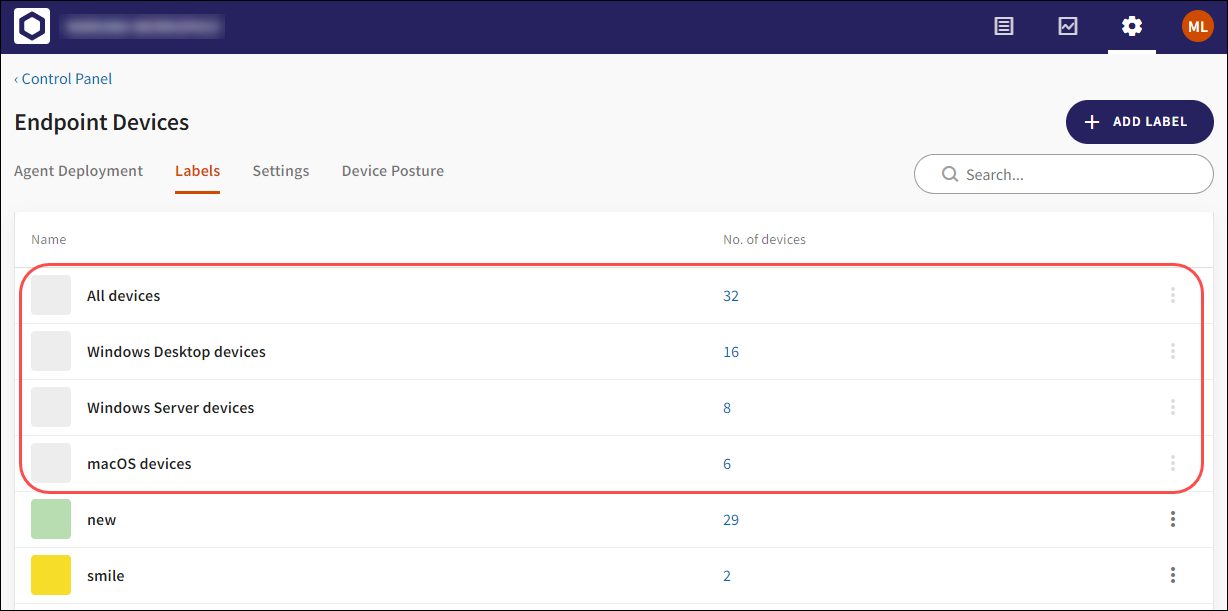Click the yellow swatch of smile label
Image resolution: width=1228 pixels, height=611 pixels.
click(x=51, y=576)
